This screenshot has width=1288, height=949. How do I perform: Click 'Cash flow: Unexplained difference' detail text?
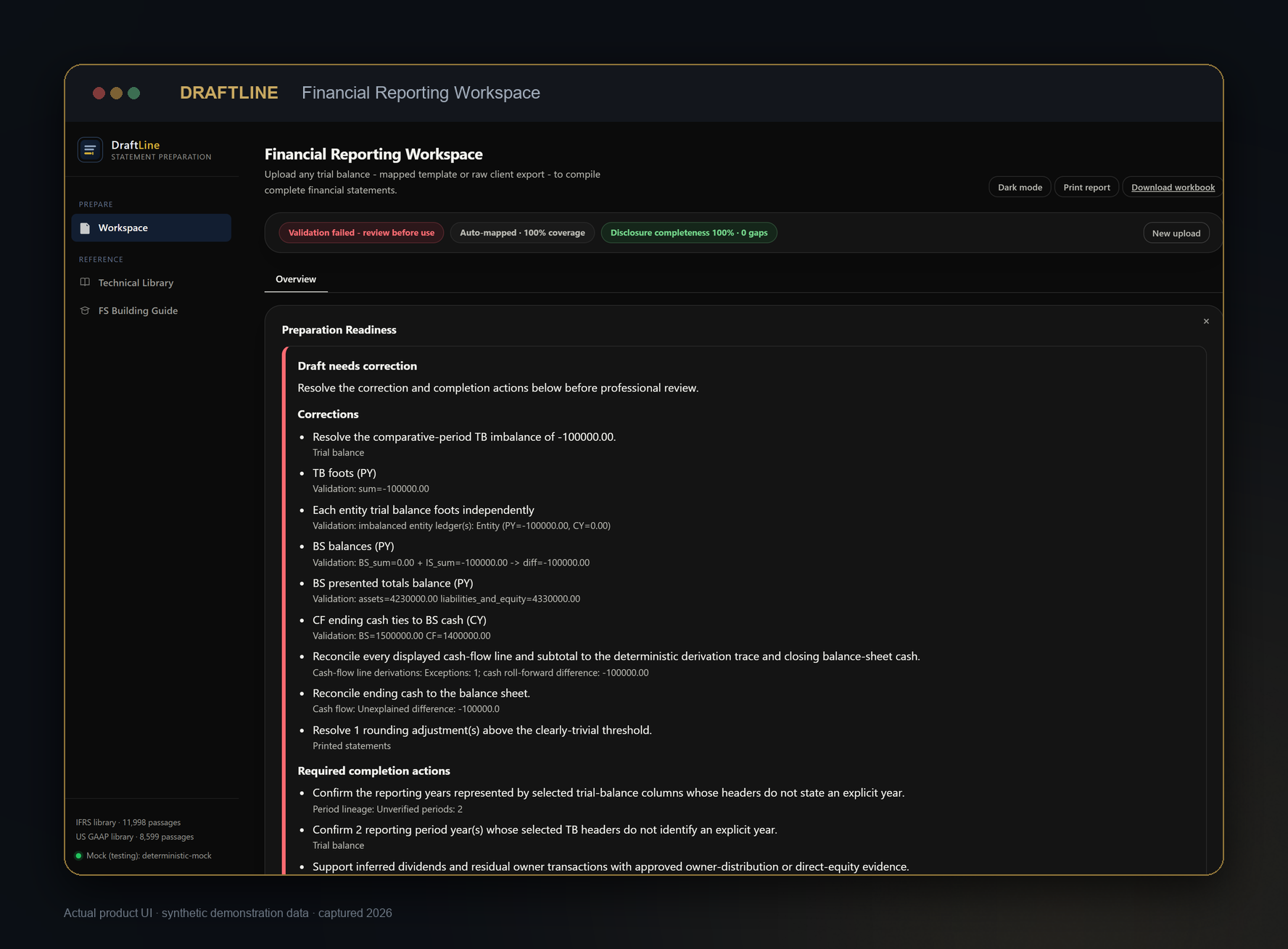pos(406,709)
